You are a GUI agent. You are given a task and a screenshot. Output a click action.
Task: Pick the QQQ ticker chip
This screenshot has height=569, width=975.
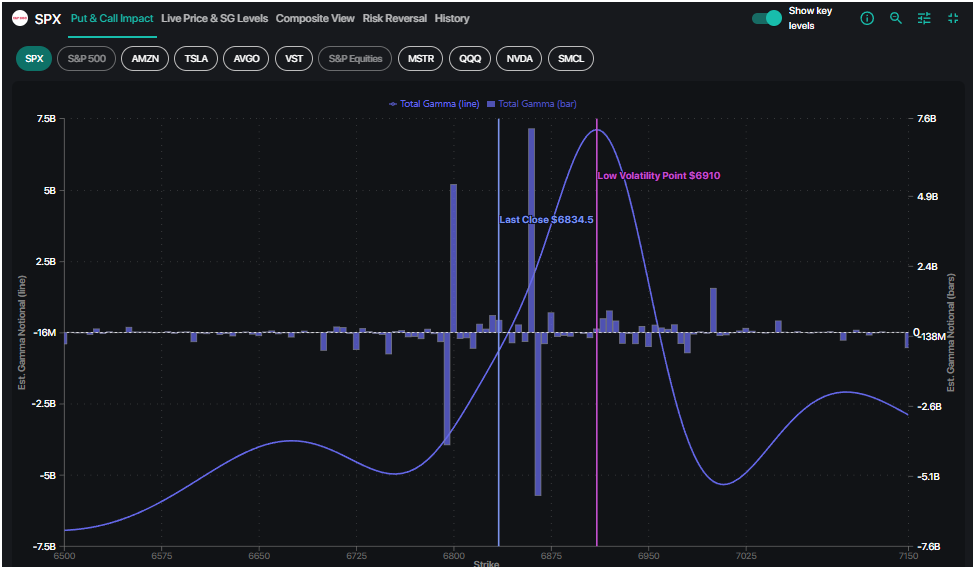(470, 59)
